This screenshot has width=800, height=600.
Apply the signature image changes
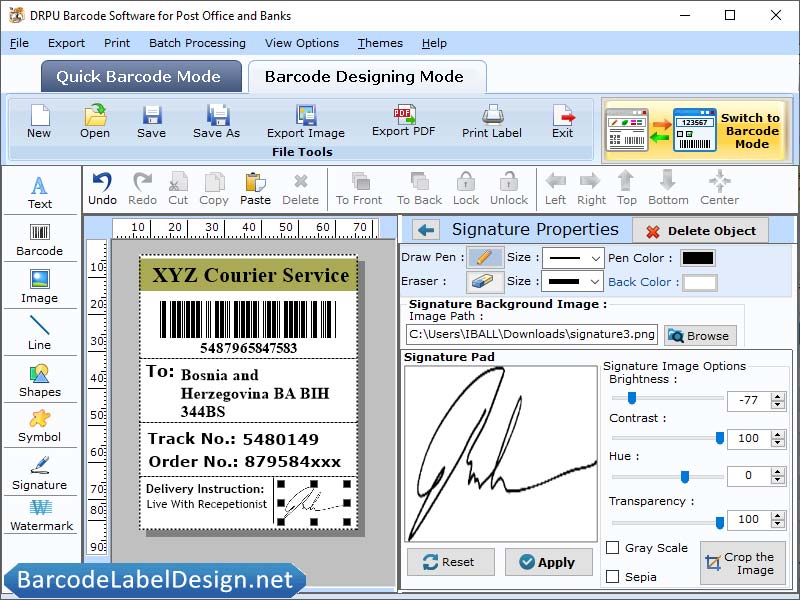tap(548, 562)
